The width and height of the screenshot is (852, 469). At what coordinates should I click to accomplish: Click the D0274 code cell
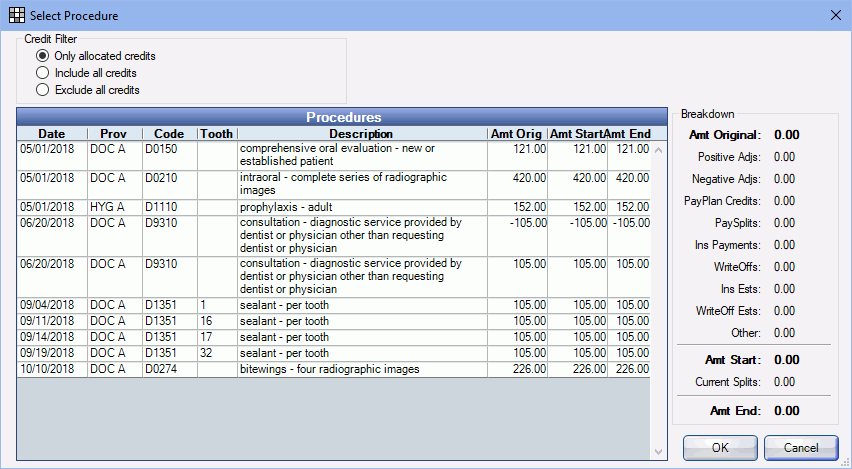pos(170,369)
